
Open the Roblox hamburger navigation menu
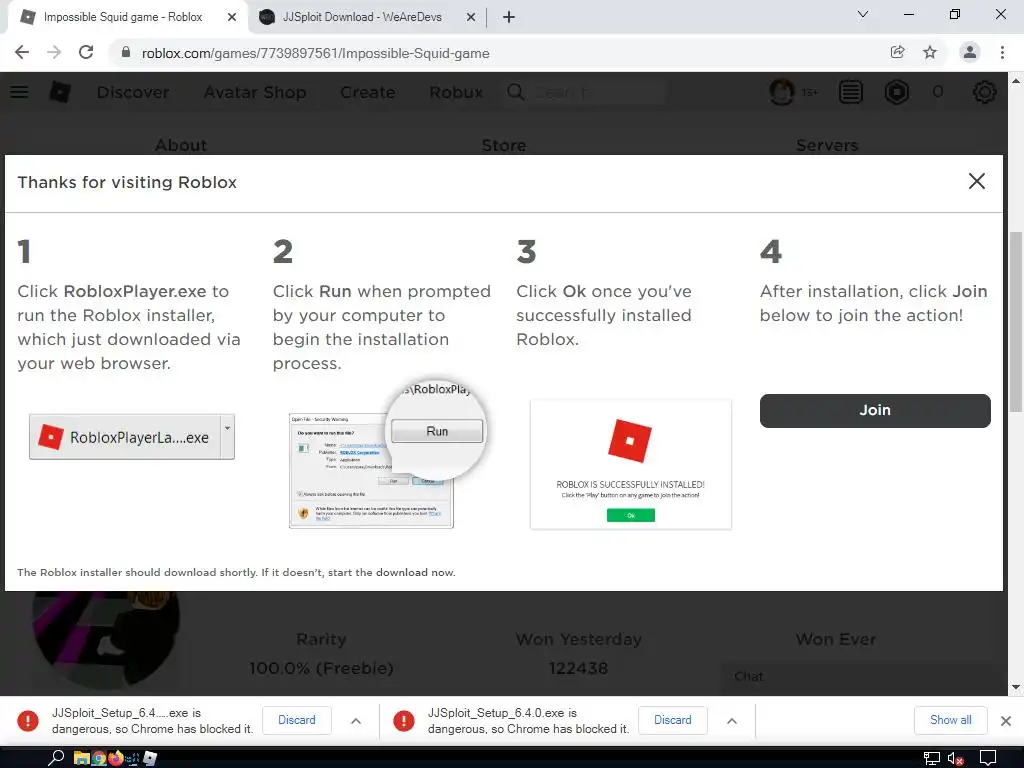coord(19,92)
